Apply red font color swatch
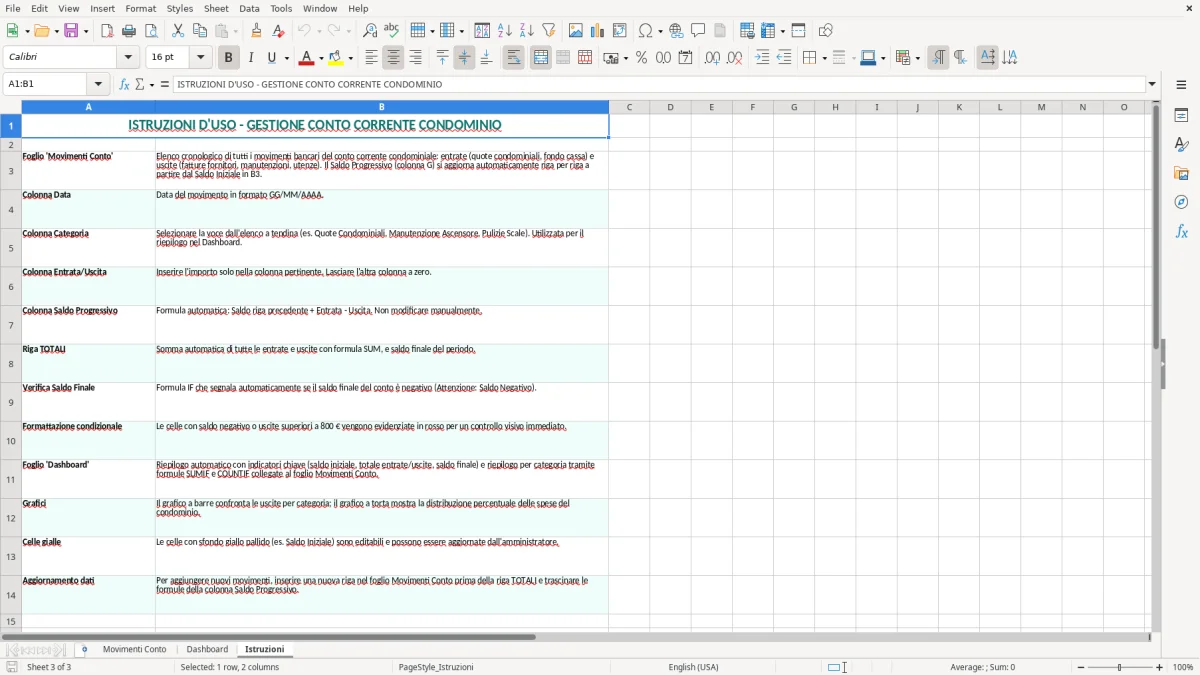Screen dimensions: 1200x675 pyautogui.click(x=307, y=58)
